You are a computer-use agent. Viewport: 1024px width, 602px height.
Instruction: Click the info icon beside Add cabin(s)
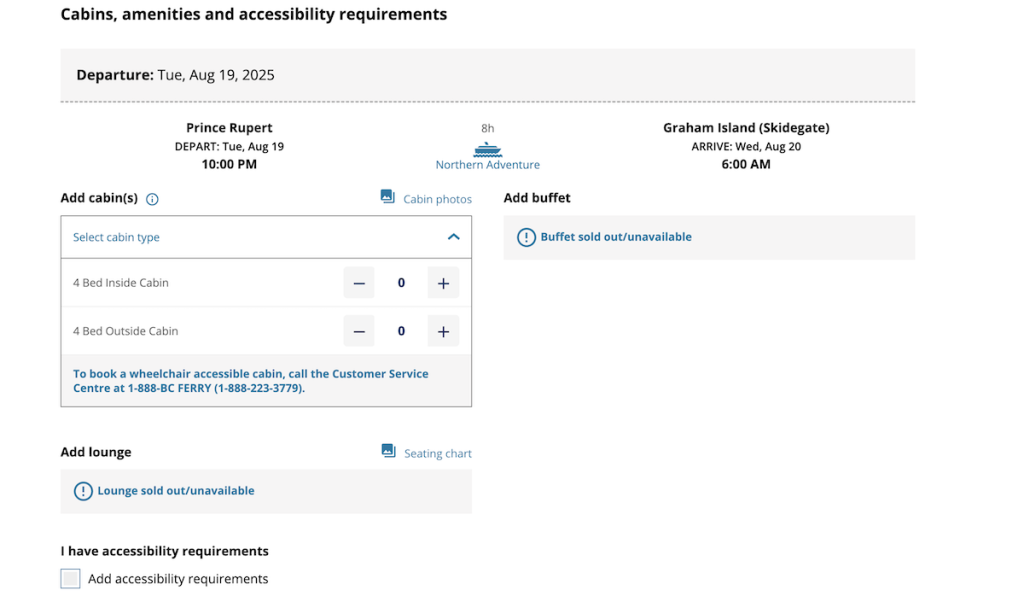[x=152, y=199]
